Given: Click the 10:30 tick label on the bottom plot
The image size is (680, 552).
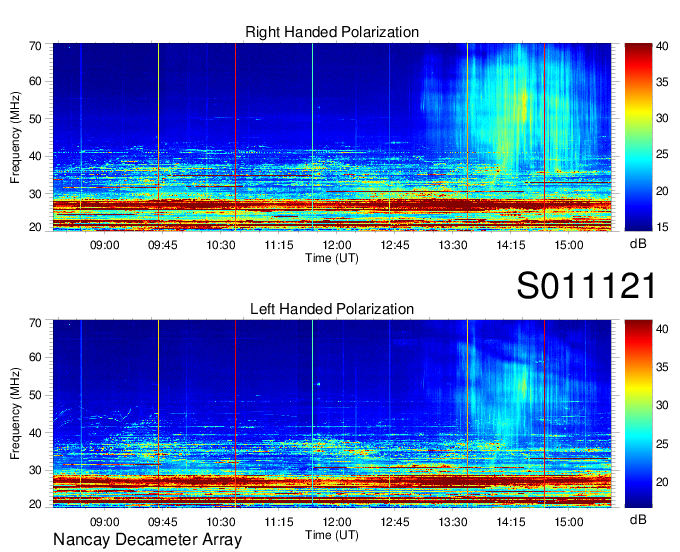Looking at the screenshot, I should pyautogui.click(x=221, y=522).
